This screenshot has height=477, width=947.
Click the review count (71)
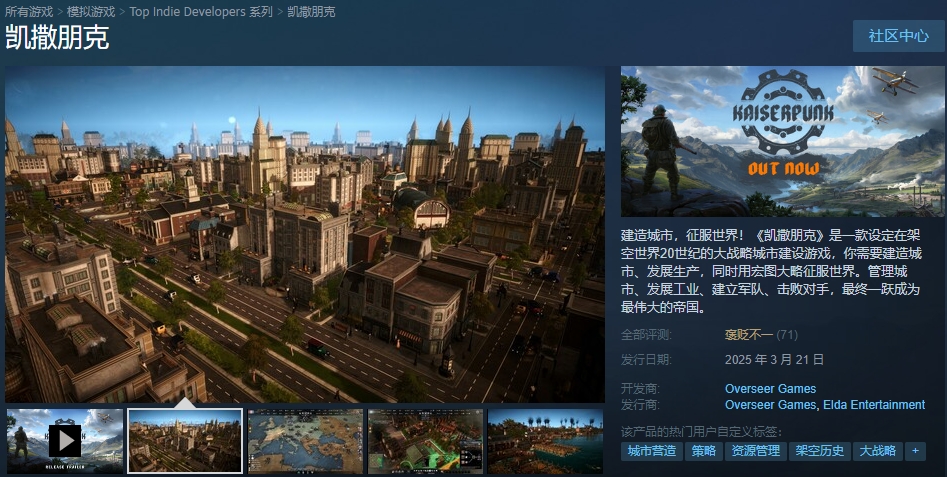pyautogui.click(x=787, y=334)
